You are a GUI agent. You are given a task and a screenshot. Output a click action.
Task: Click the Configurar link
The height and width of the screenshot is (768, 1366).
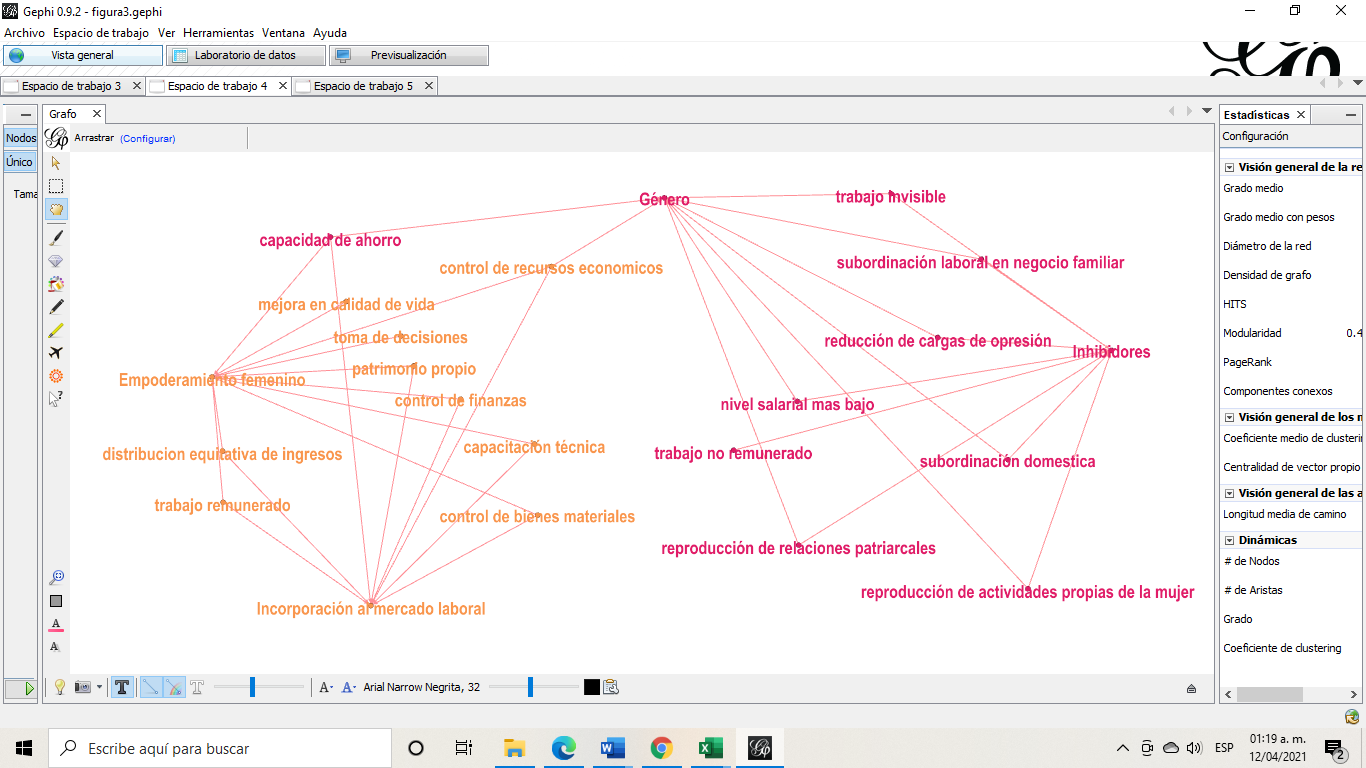(147, 138)
